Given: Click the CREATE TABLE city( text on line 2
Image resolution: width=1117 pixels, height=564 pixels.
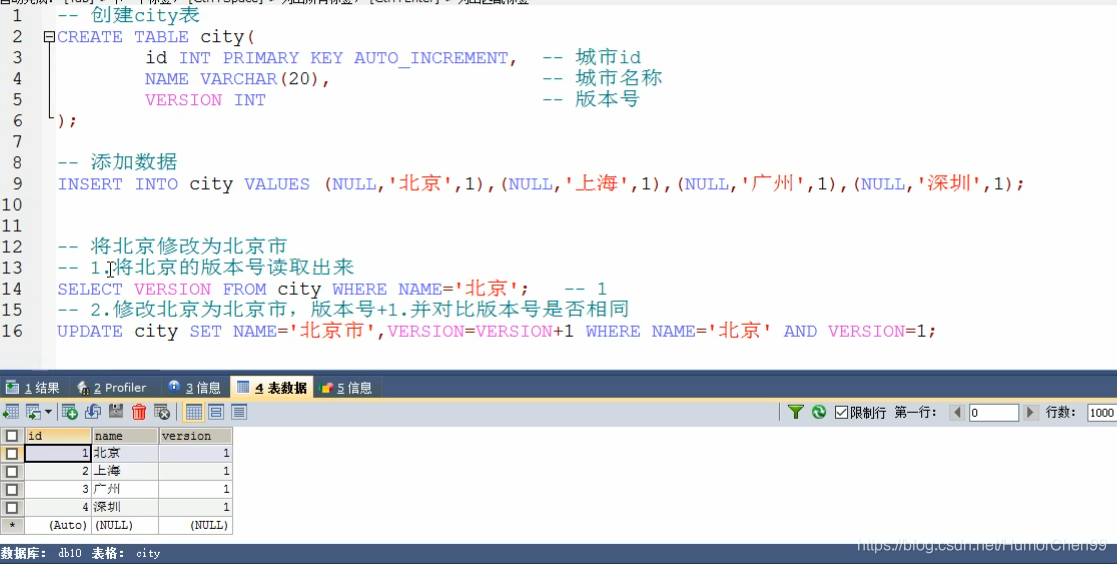Looking at the screenshot, I should click(156, 37).
